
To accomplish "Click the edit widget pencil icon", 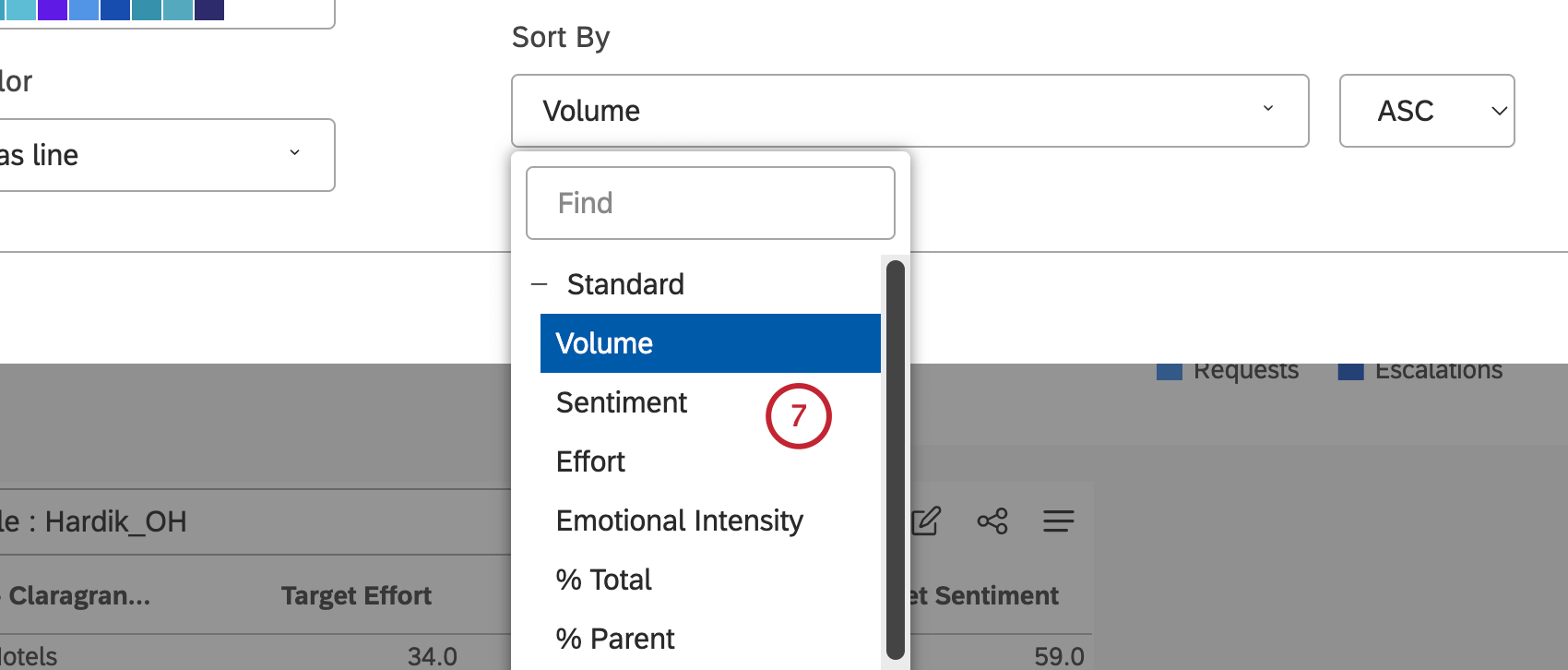I will pos(926,521).
